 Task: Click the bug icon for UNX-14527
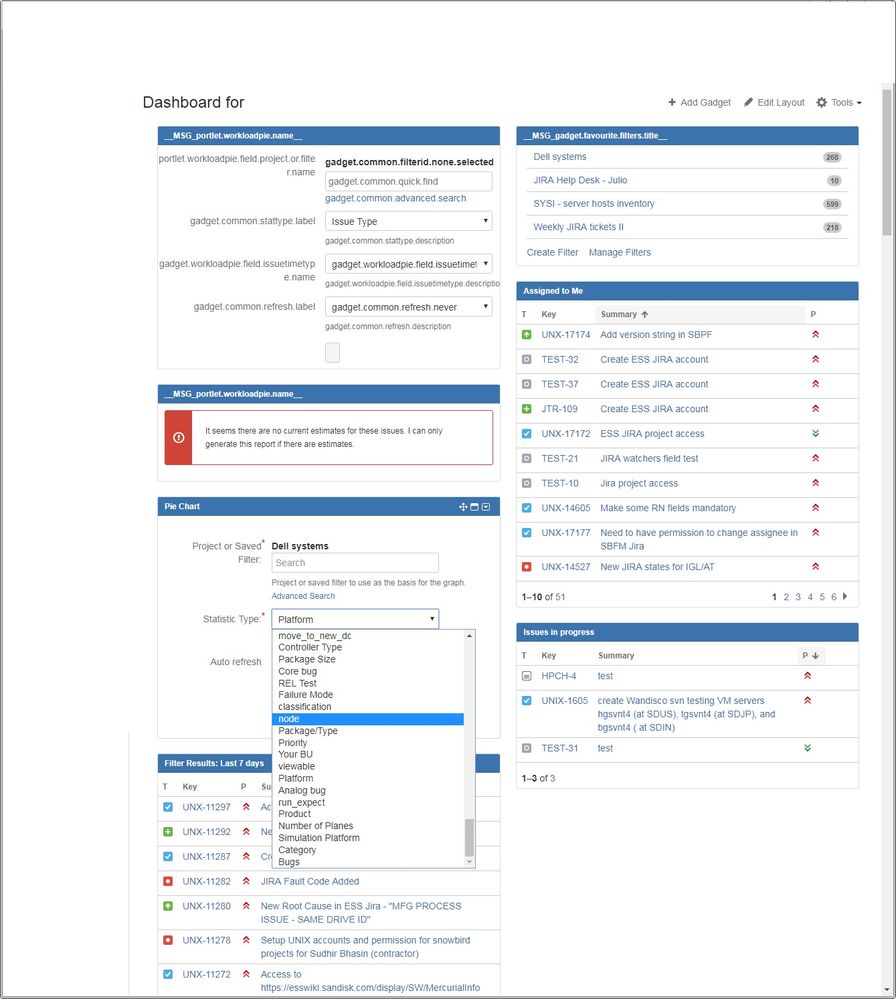pyautogui.click(x=526, y=566)
